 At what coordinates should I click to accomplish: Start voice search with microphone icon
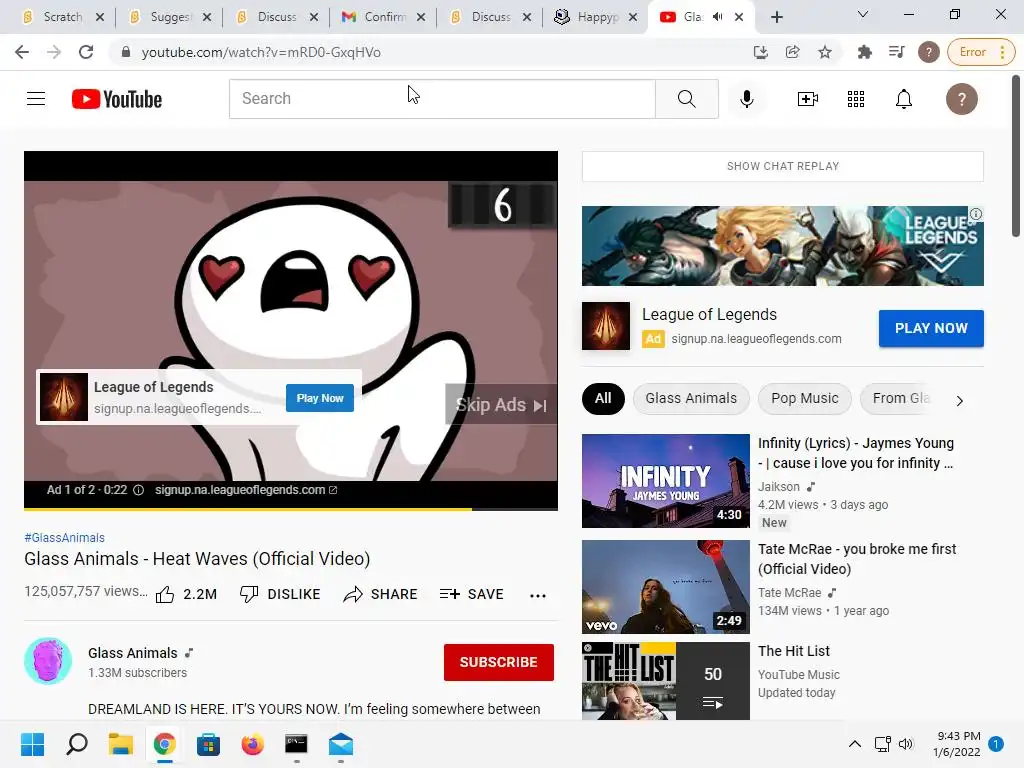click(x=746, y=99)
